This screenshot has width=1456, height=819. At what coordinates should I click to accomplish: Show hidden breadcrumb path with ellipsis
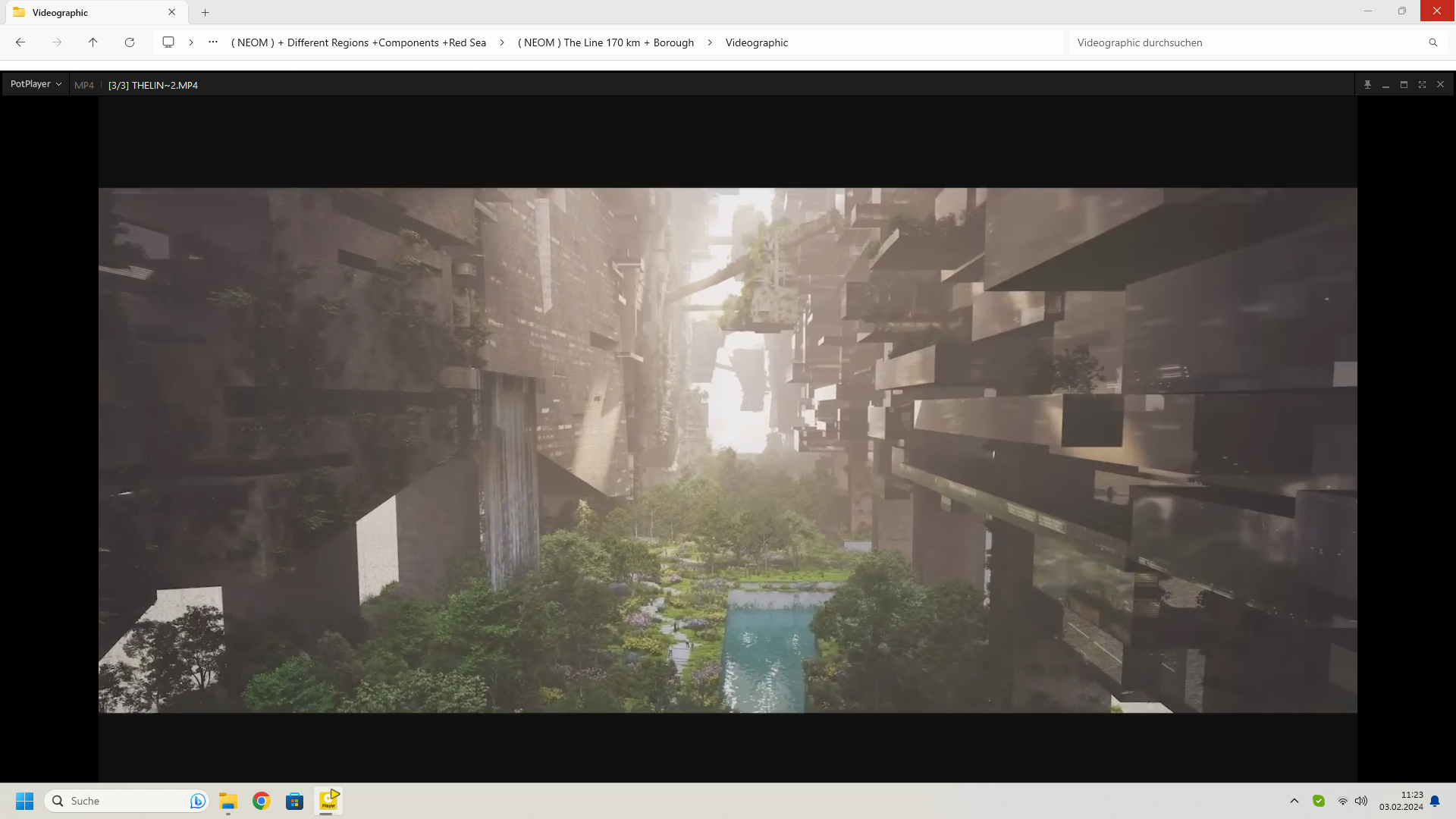213,42
